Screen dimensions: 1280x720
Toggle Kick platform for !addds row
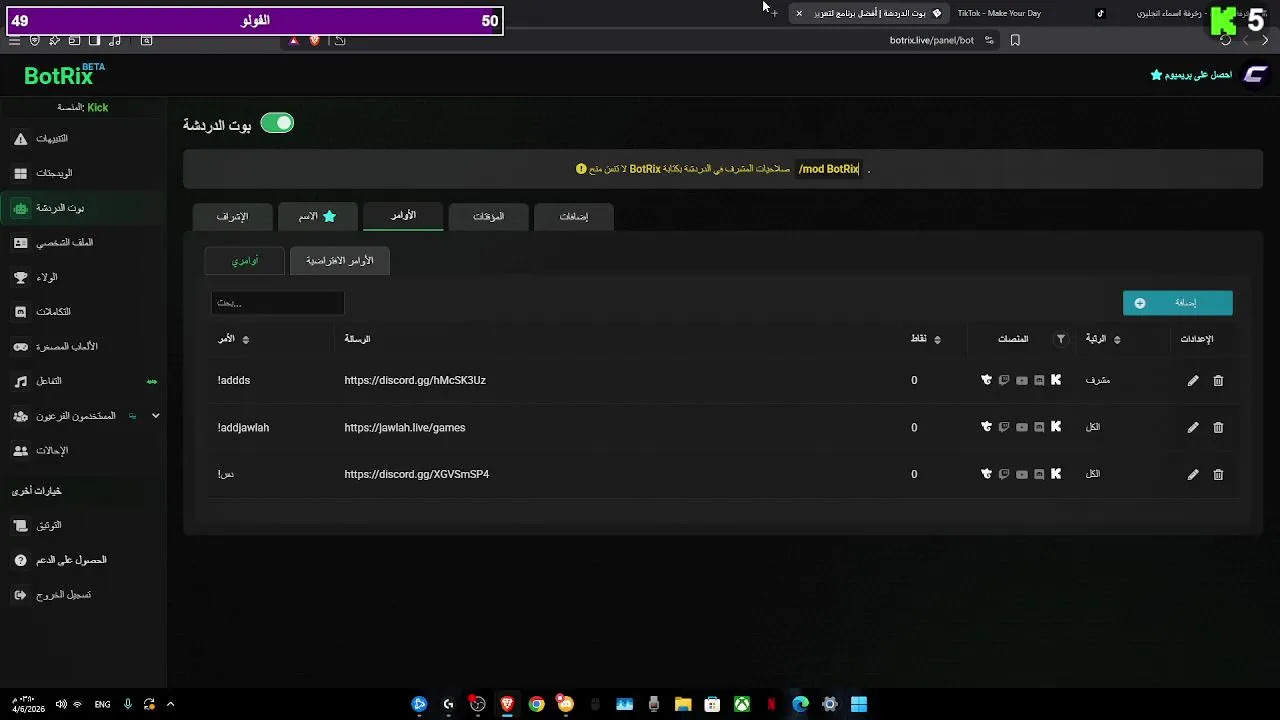coord(1056,380)
